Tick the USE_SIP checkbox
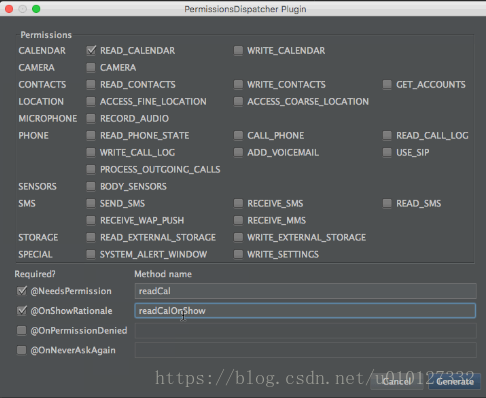The width and height of the screenshot is (486, 398). [387, 152]
